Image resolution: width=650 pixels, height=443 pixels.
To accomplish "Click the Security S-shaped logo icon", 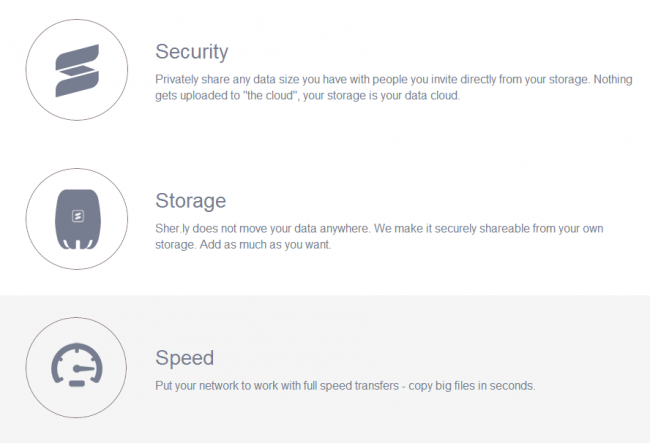I will tap(77, 70).
